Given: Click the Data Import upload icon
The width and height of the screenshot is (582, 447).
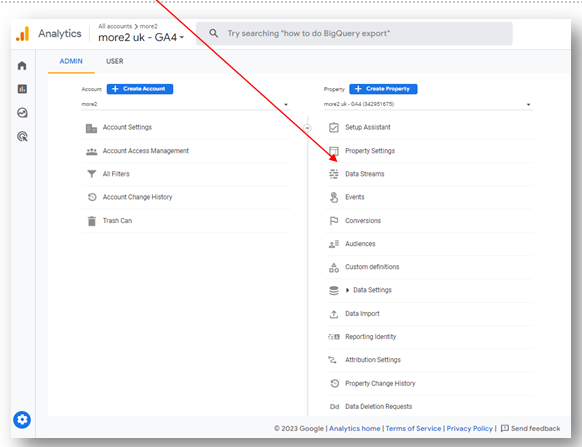Looking at the screenshot, I should [334, 314].
